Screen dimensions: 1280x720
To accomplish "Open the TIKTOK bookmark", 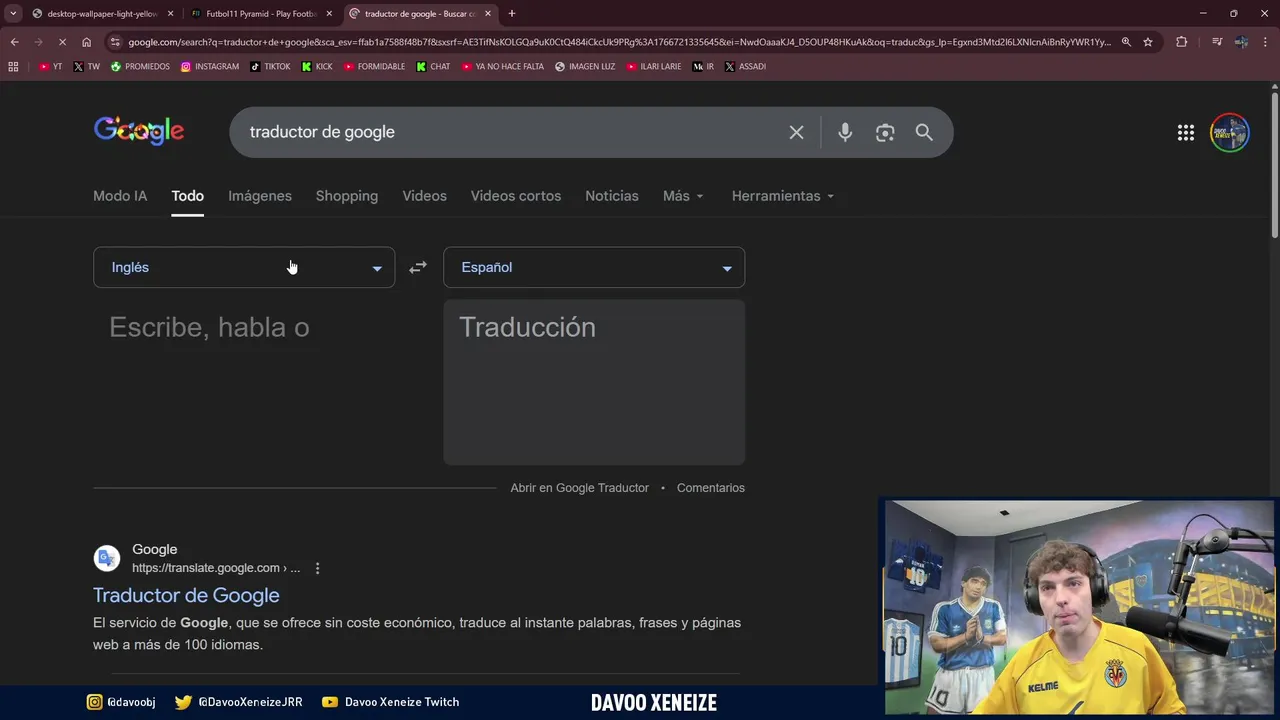I will click(x=270, y=66).
